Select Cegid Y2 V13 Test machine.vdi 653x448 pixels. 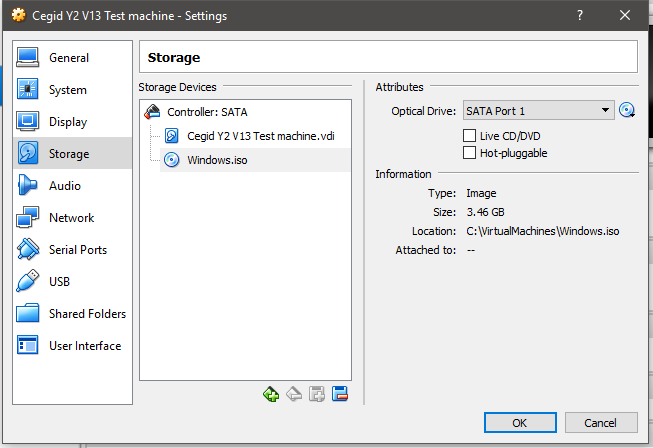[x=261, y=136]
